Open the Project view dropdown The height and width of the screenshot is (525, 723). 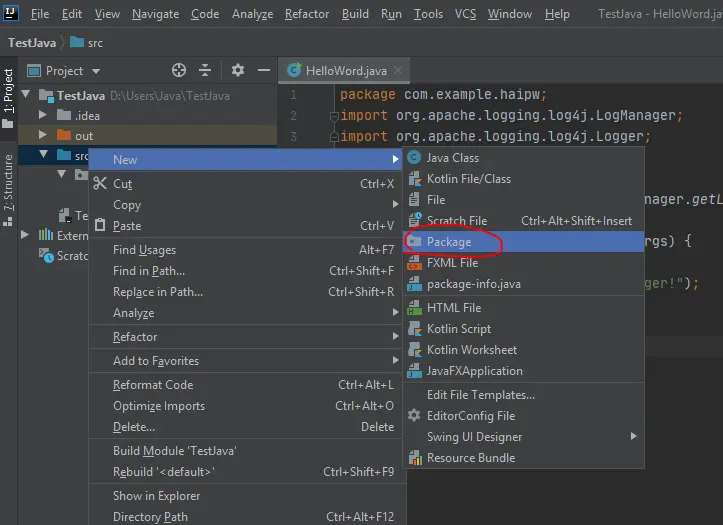[96, 71]
